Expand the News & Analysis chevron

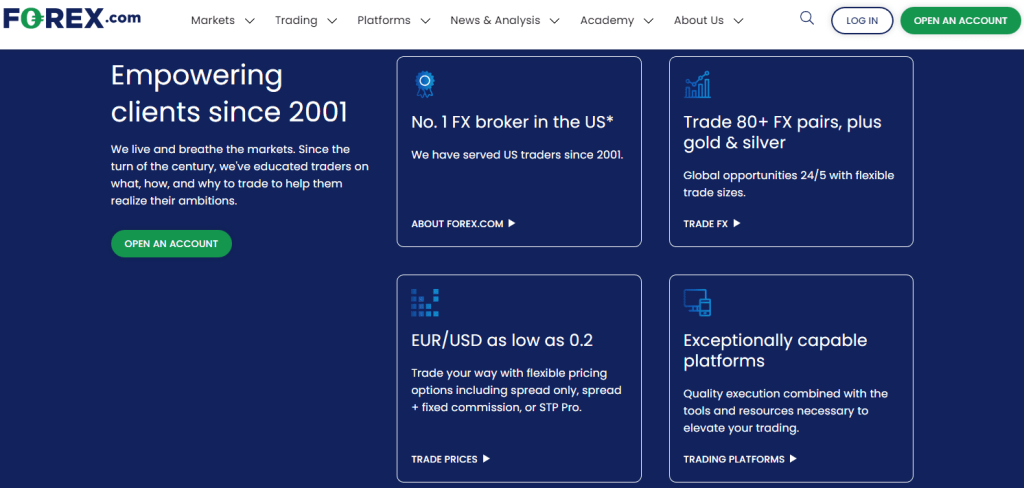point(554,21)
